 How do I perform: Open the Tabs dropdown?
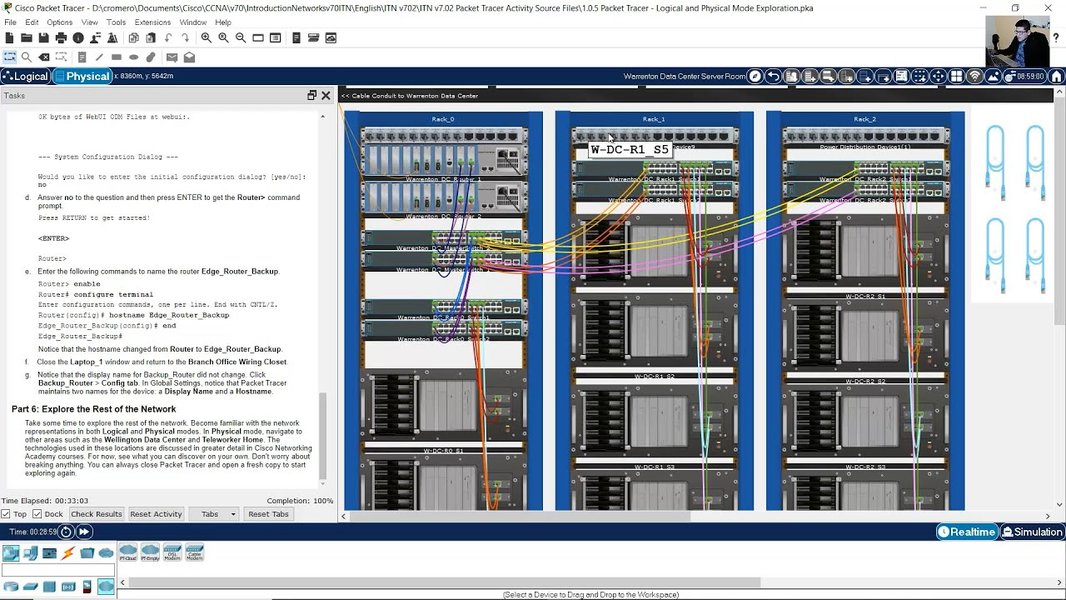pyautogui.click(x=213, y=514)
